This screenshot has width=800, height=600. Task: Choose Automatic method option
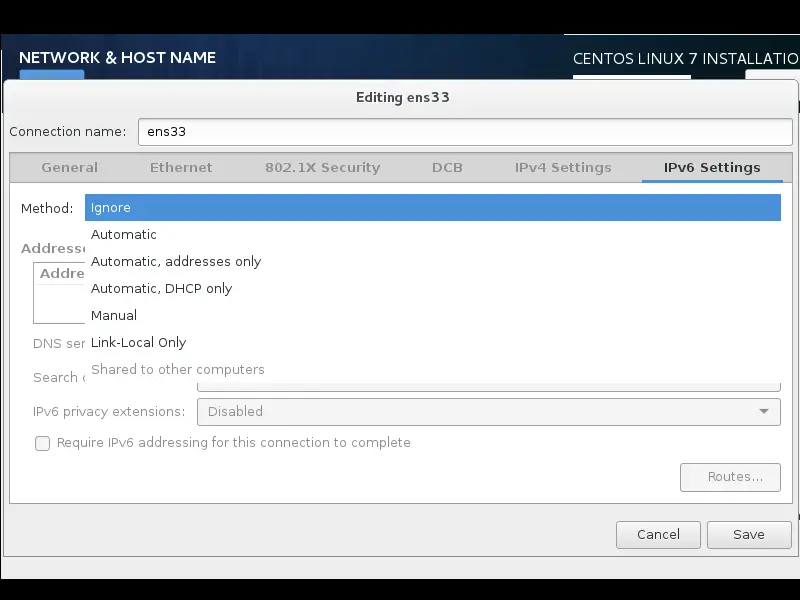(433, 235)
